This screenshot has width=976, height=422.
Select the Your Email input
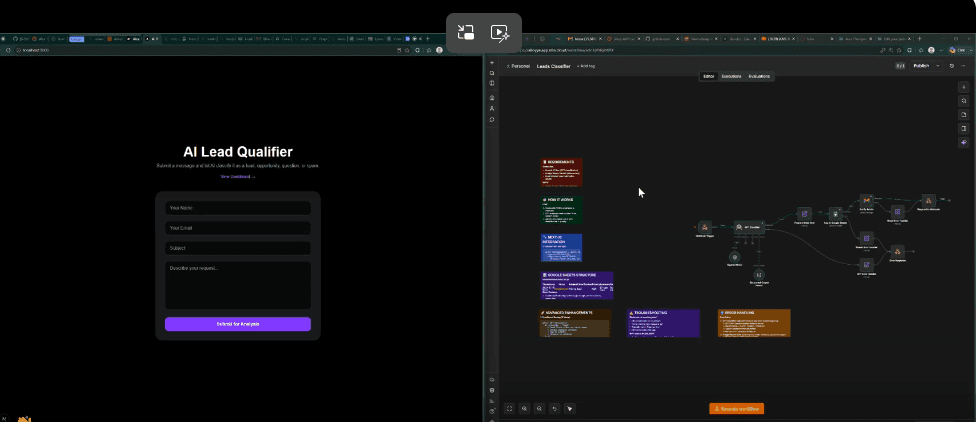[x=238, y=228]
